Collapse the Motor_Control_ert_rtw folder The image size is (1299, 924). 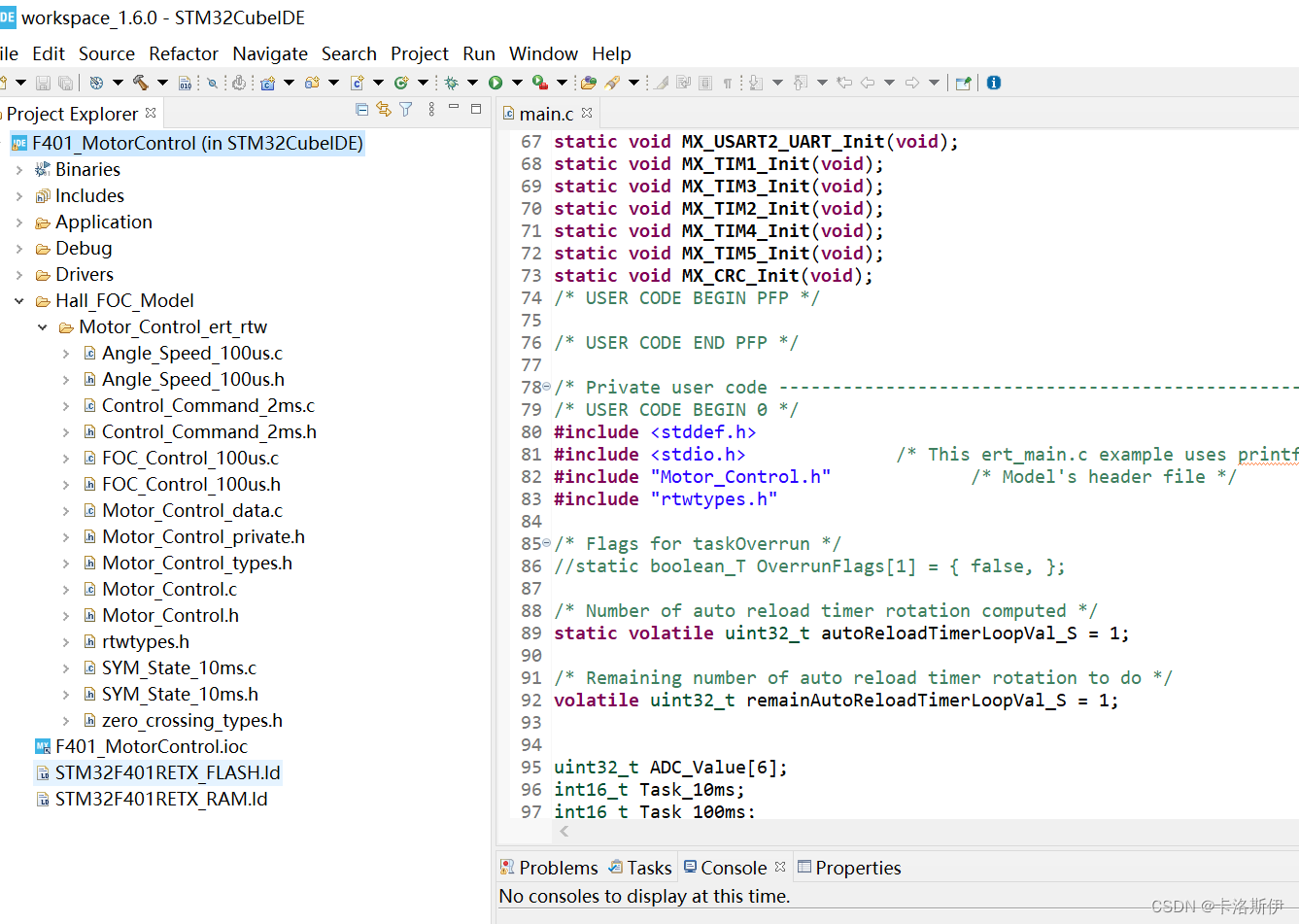pos(43,327)
